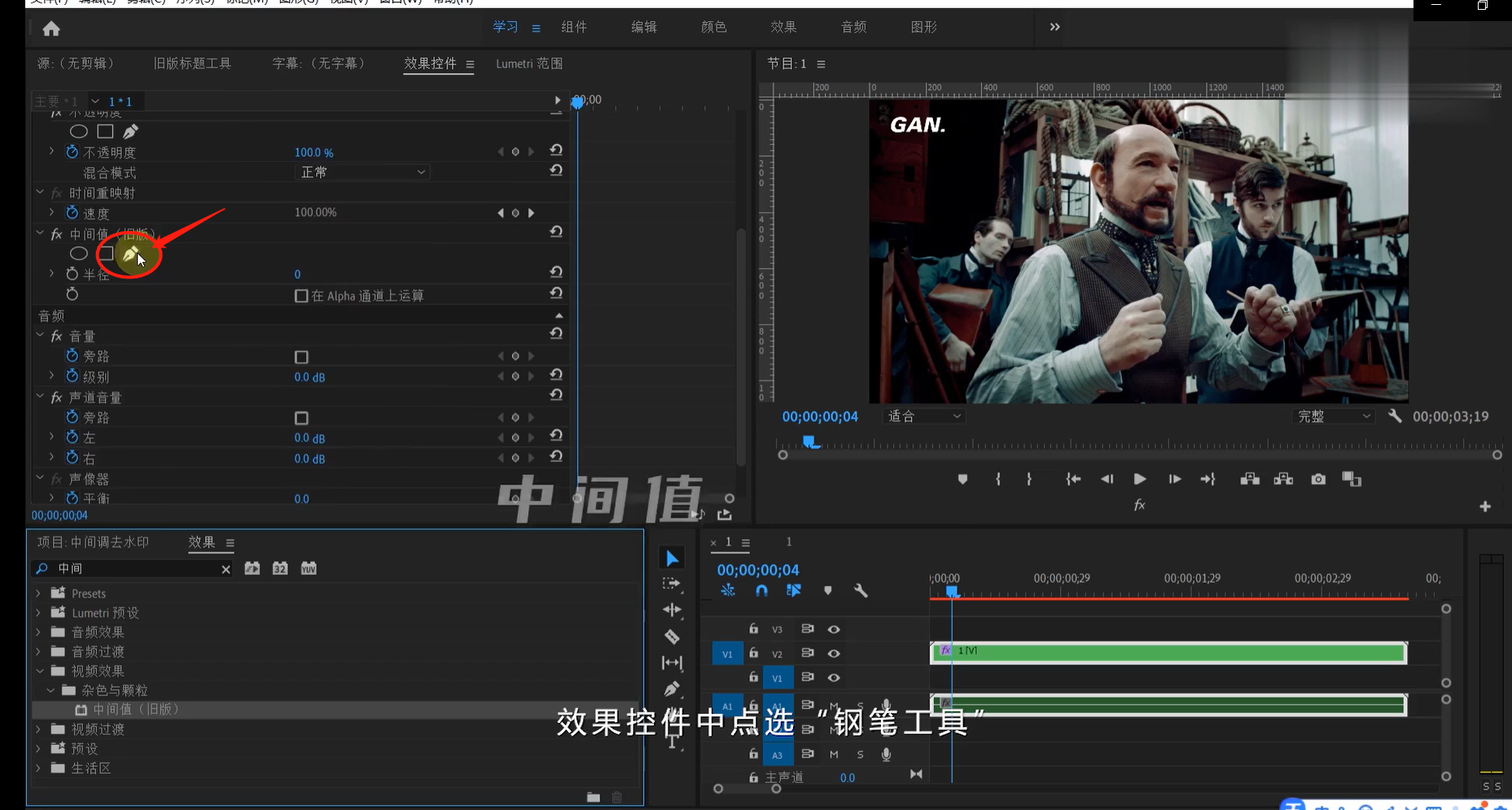Viewport: 1512px width, 810px height.
Task: Check the 音量 旁路 checkbox
Action: click(301, 357)
